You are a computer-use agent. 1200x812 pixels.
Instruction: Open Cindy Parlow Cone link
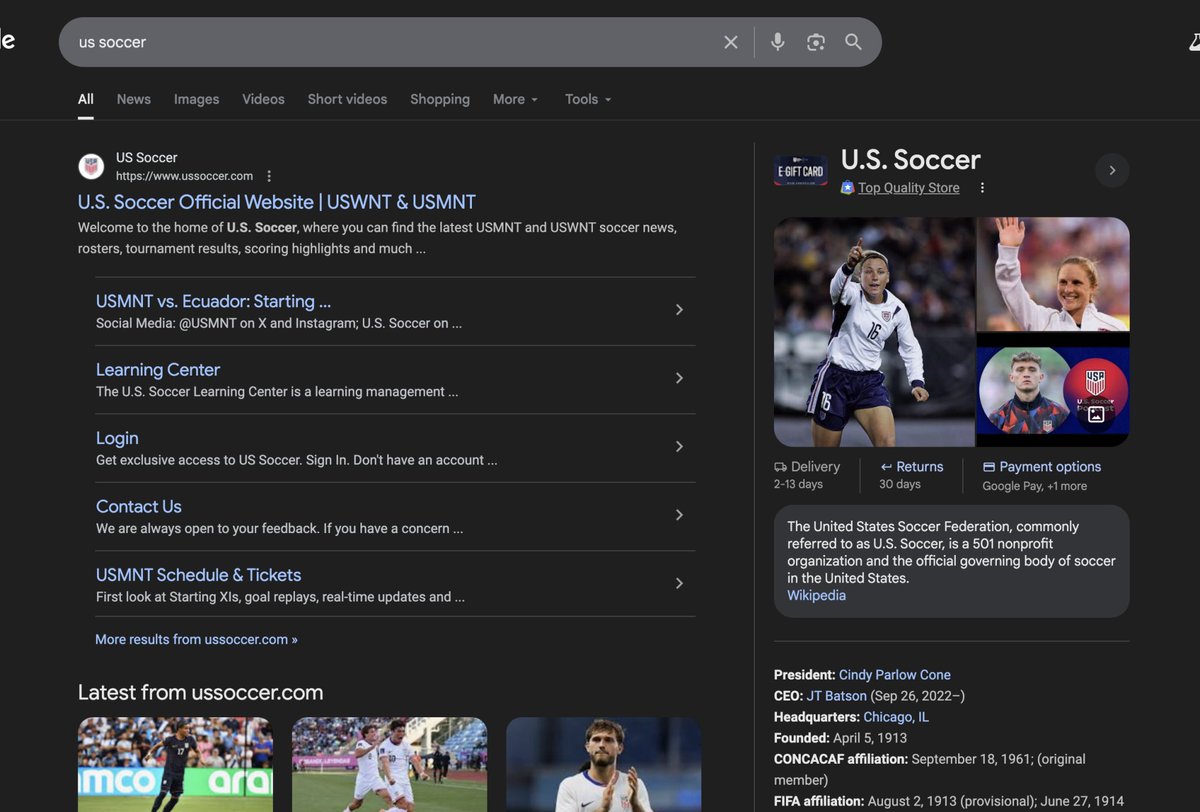pos(895,675)
